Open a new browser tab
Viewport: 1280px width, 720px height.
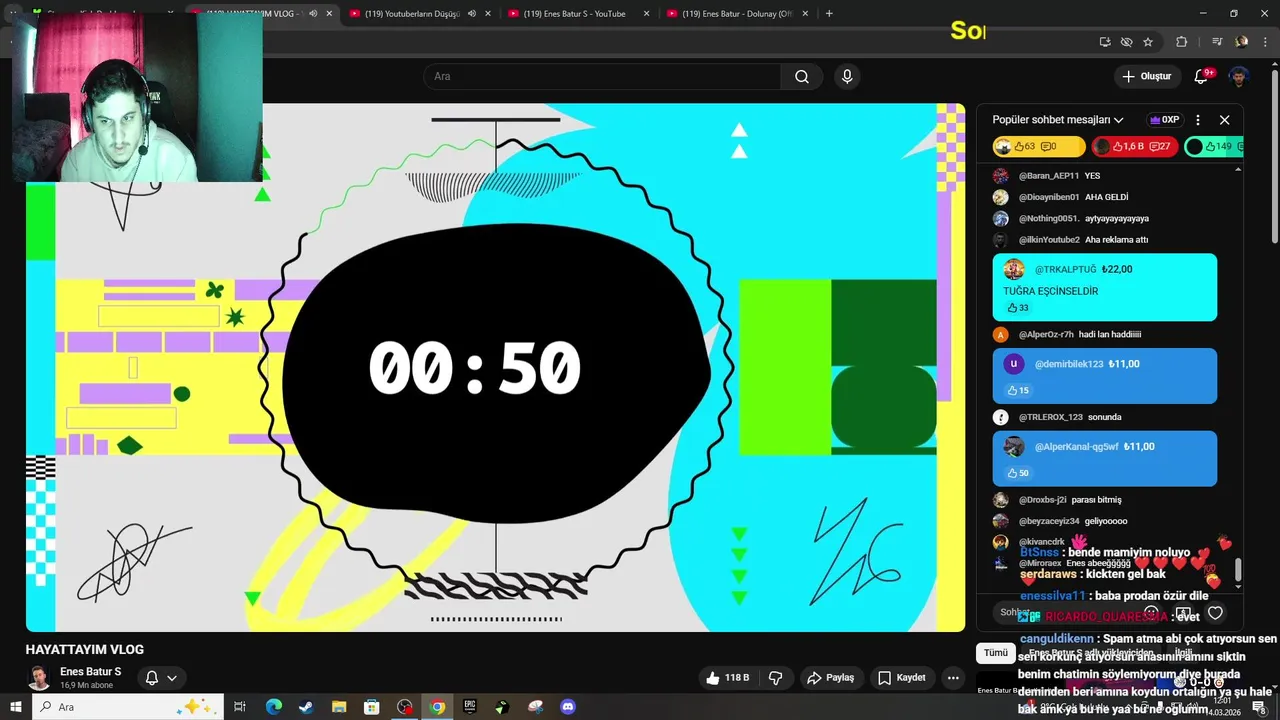click(x=829, y=14)
